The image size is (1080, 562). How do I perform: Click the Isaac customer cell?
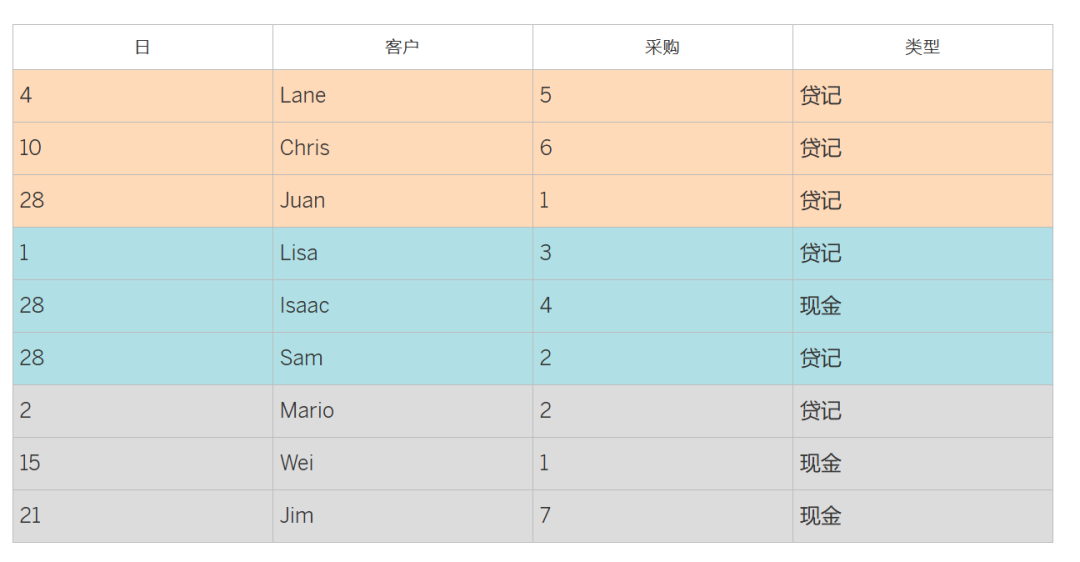(304, 306)
